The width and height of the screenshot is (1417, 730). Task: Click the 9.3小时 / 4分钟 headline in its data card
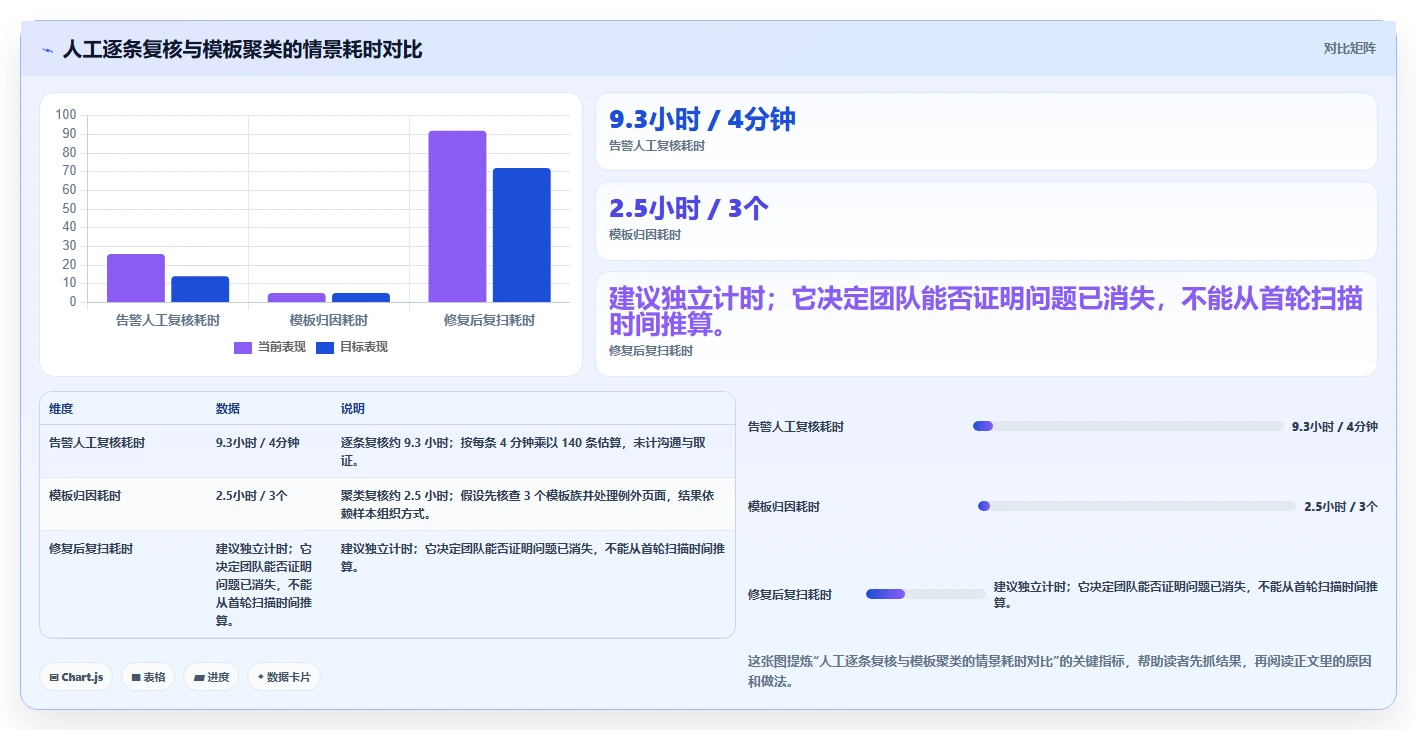point(702,119)
